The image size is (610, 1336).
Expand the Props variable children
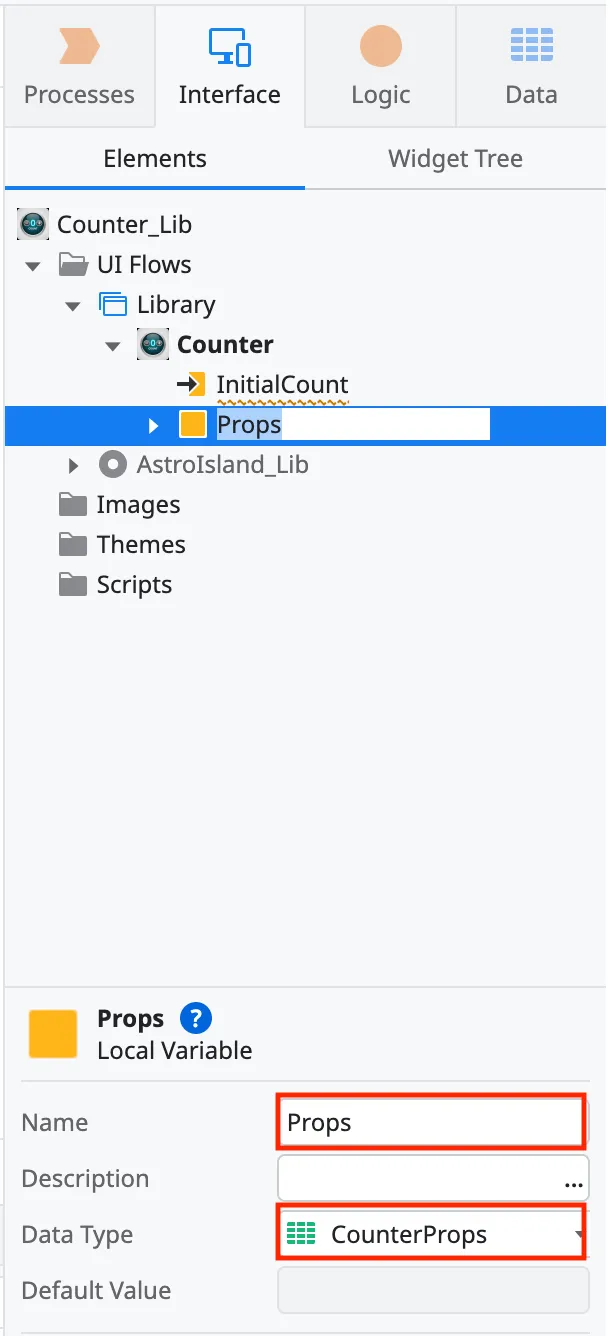[153, 424]
